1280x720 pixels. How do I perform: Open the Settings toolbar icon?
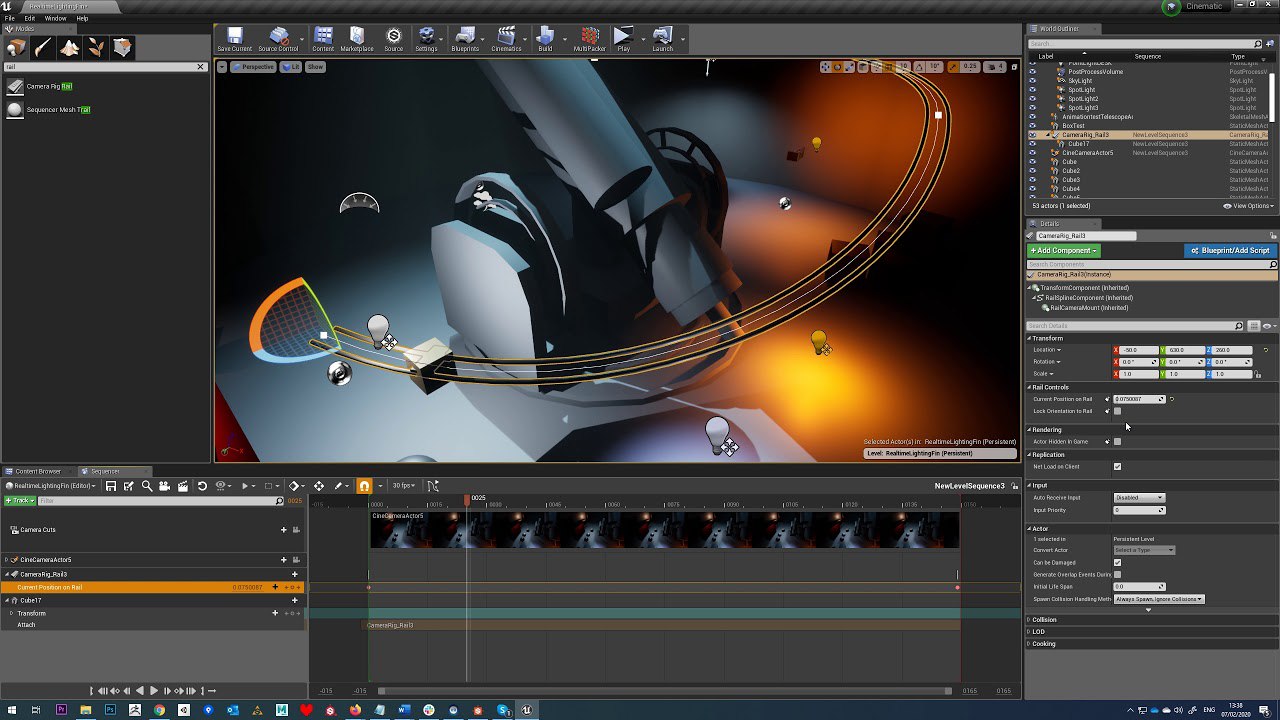(x=426, y=40)
